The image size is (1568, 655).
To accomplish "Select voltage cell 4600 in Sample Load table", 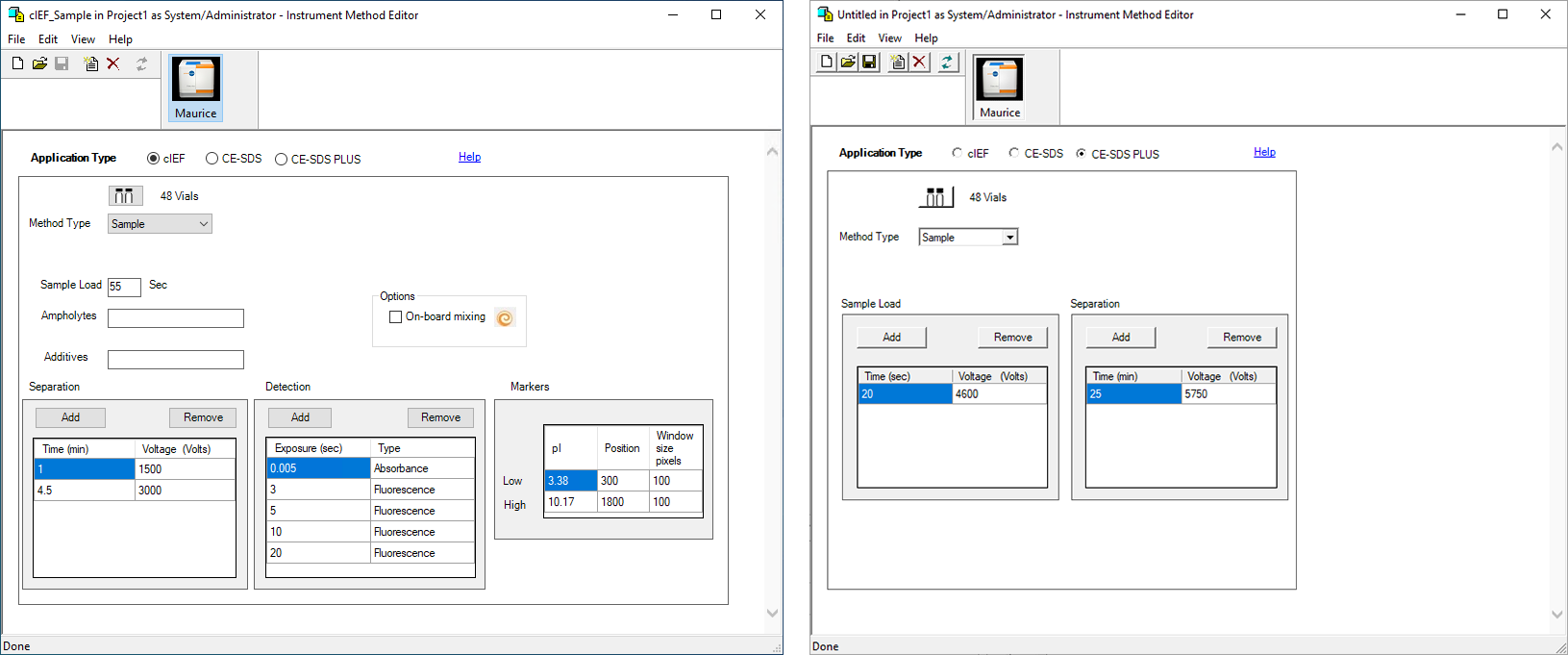I will [999, 394].
